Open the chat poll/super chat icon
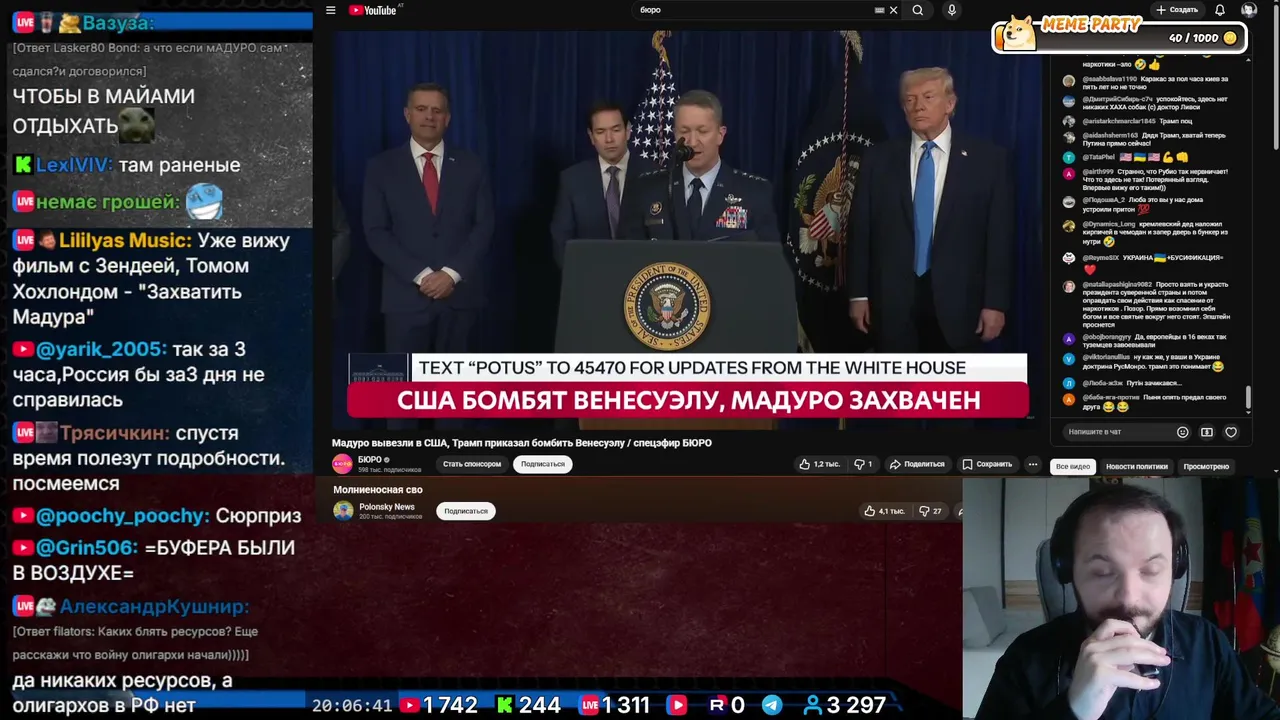The image size is (1280, 720). tap(1207, 432)
